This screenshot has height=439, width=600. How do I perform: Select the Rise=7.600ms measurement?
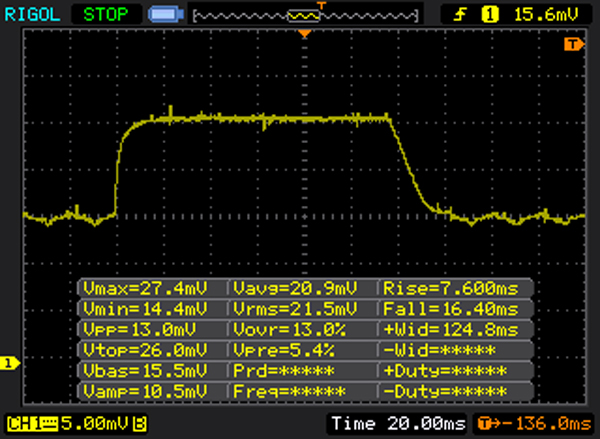pos(451,288)
